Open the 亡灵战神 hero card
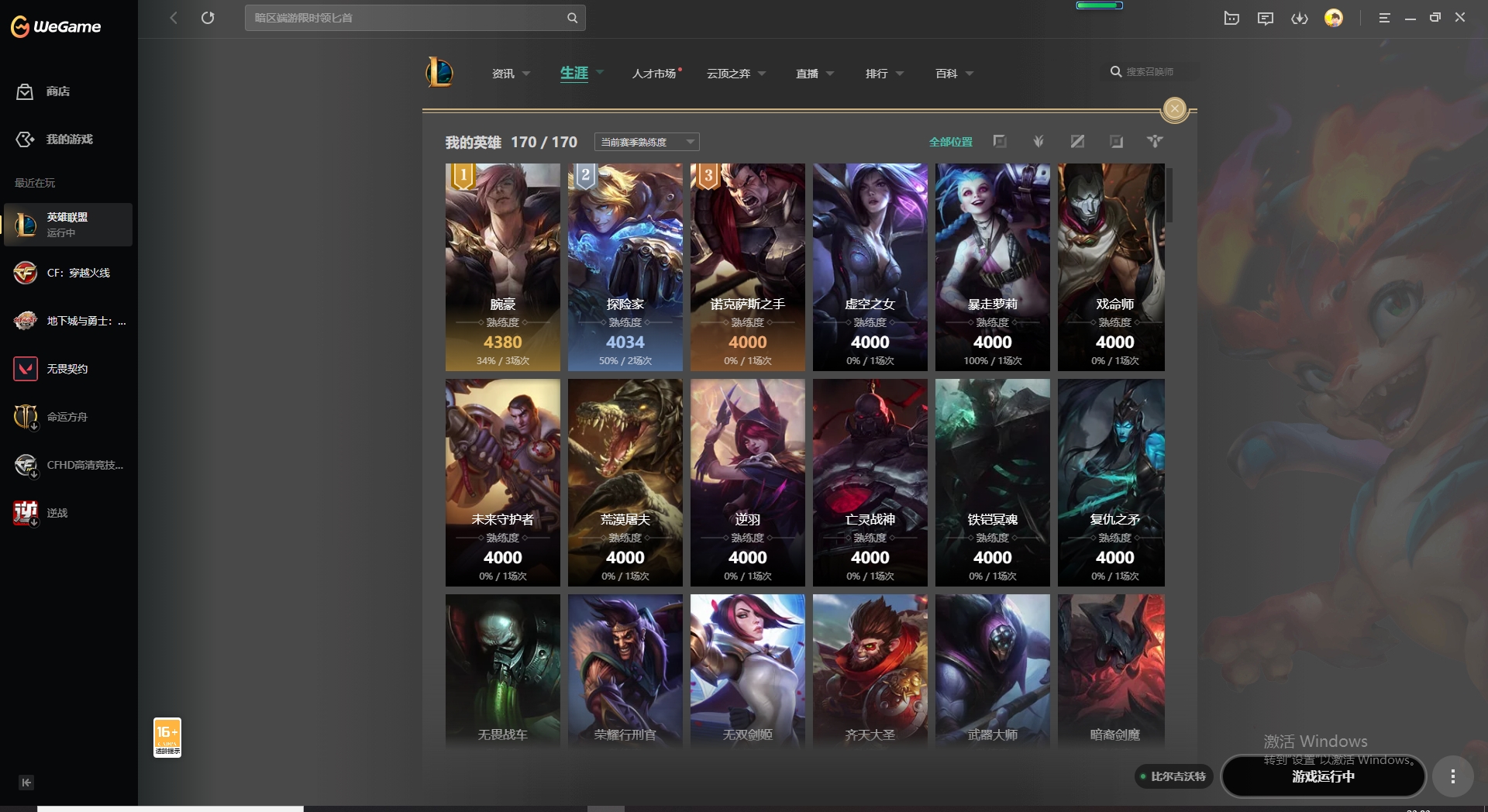The width and height of the screenshot is (1488, 812). (870, 483)
